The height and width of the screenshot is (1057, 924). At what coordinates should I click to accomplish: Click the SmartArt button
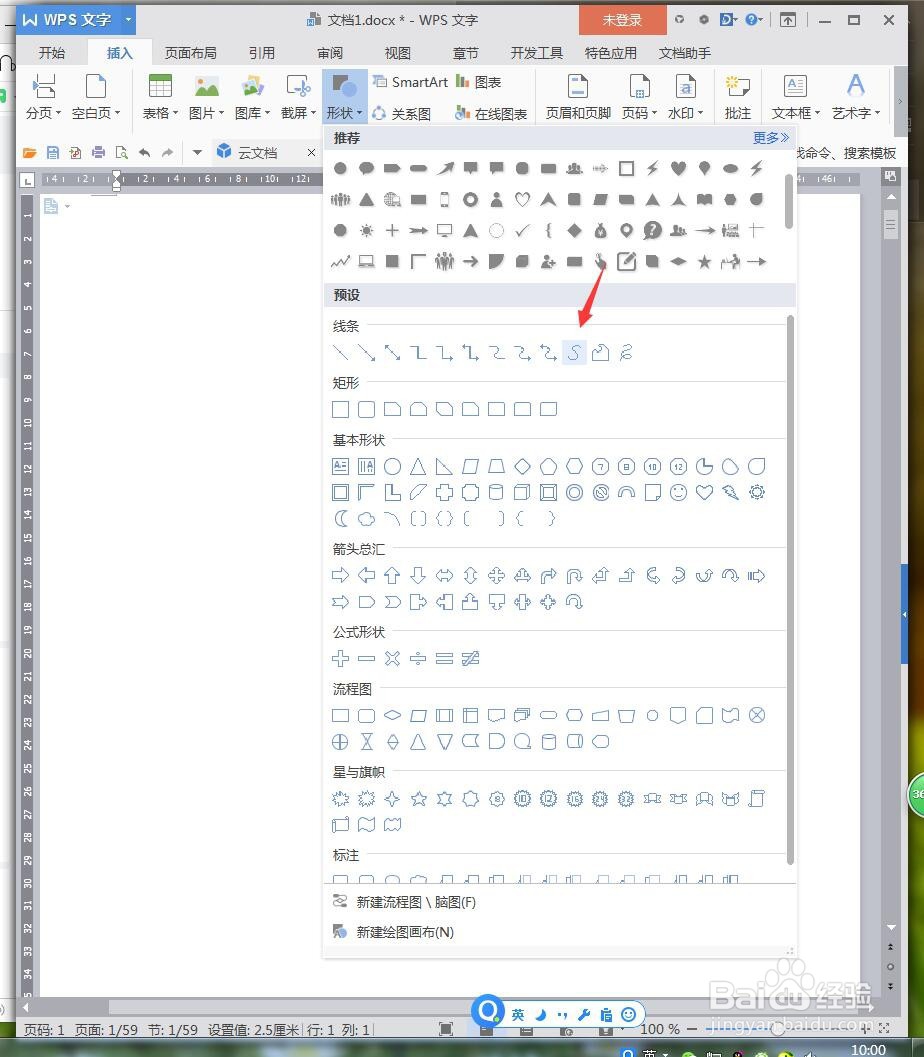click(410, 82)
